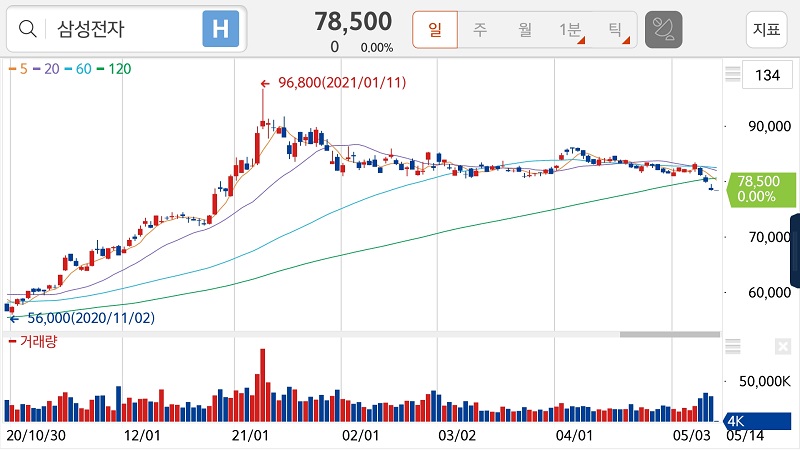Image resolution: width=800 pixels, height=450 pixels.
Task: Click the 02/01 date axis label
Action: pos(360,436)
